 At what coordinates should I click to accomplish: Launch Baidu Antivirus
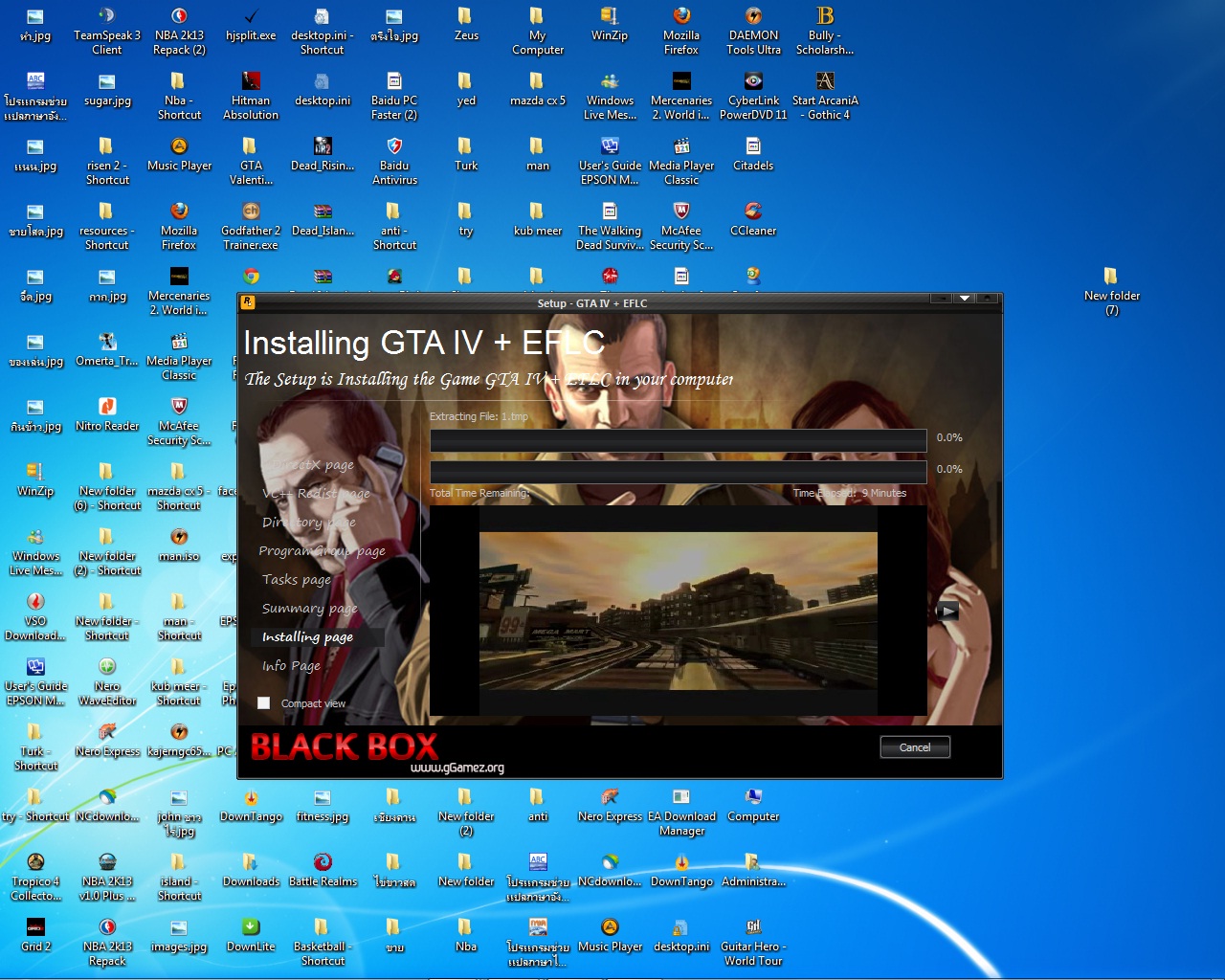(x=394, y=161)
